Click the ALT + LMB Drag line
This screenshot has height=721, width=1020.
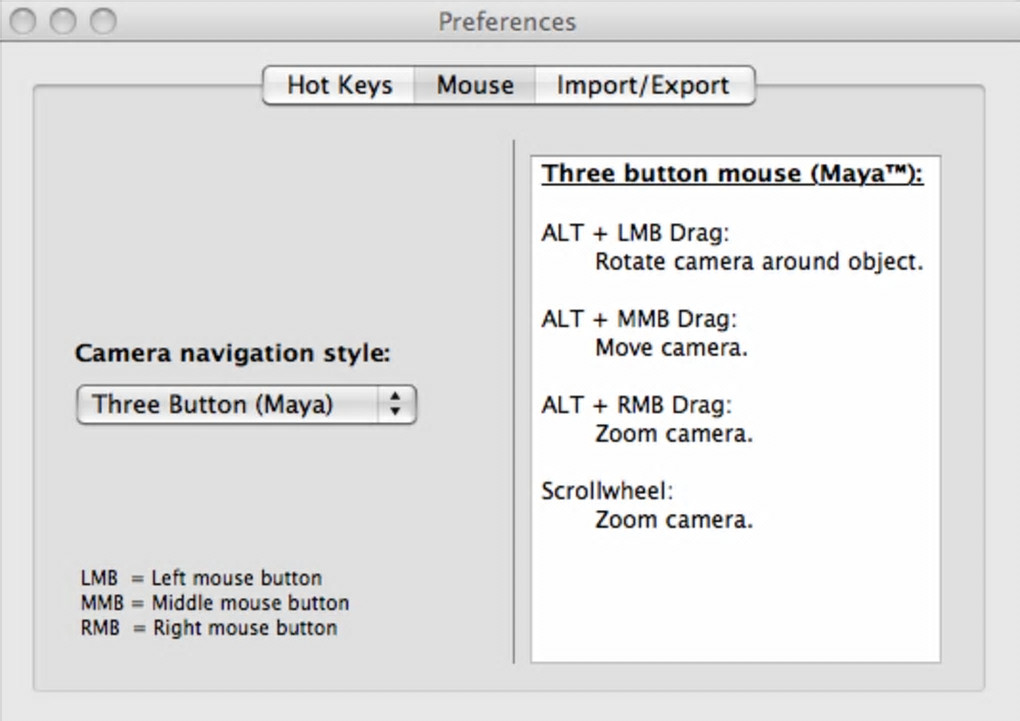pyautogui.click(x=636, y=233)
